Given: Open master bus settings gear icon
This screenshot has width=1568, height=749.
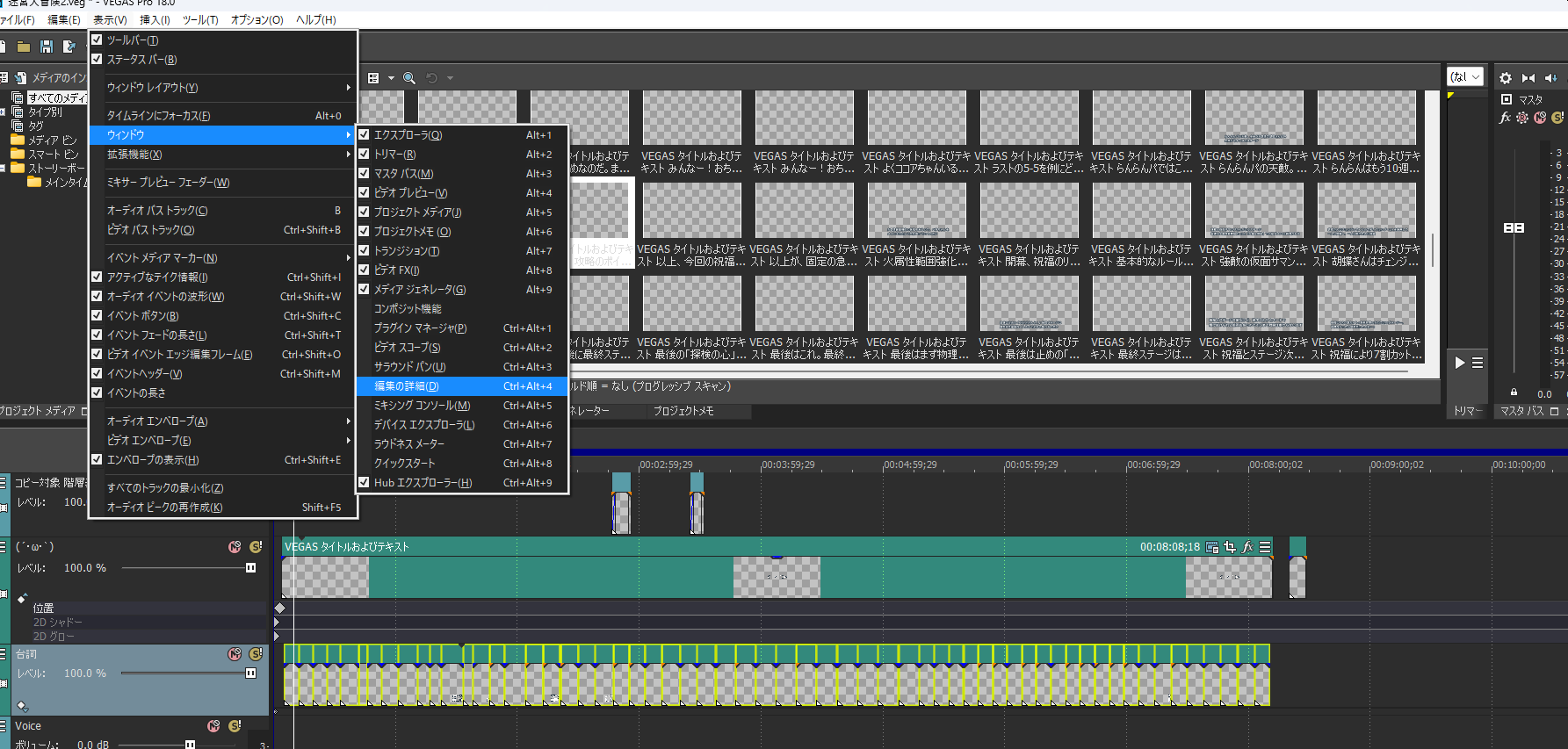Looking at the screenshot, I should pyautogui.click(x=1506, y=77).
